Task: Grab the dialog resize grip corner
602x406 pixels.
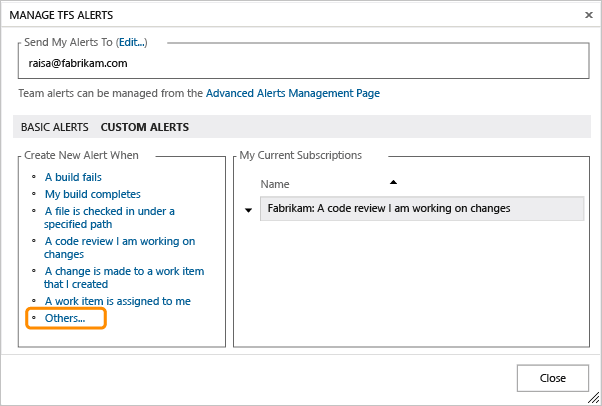Action: coord(594,398)
